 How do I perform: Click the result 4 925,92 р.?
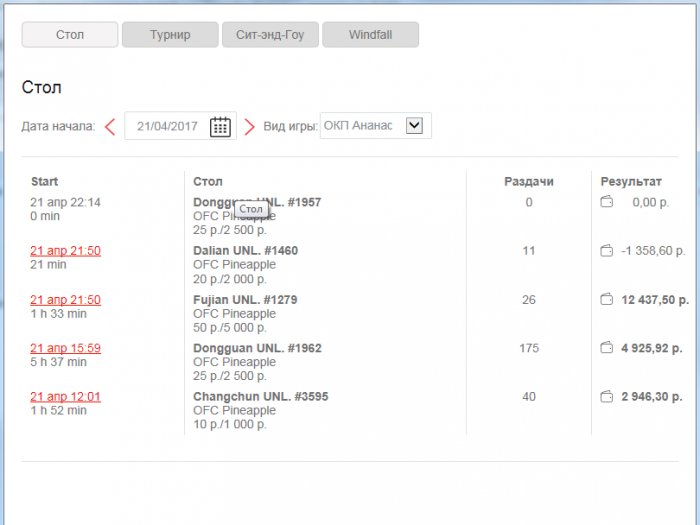coord(652,348)
